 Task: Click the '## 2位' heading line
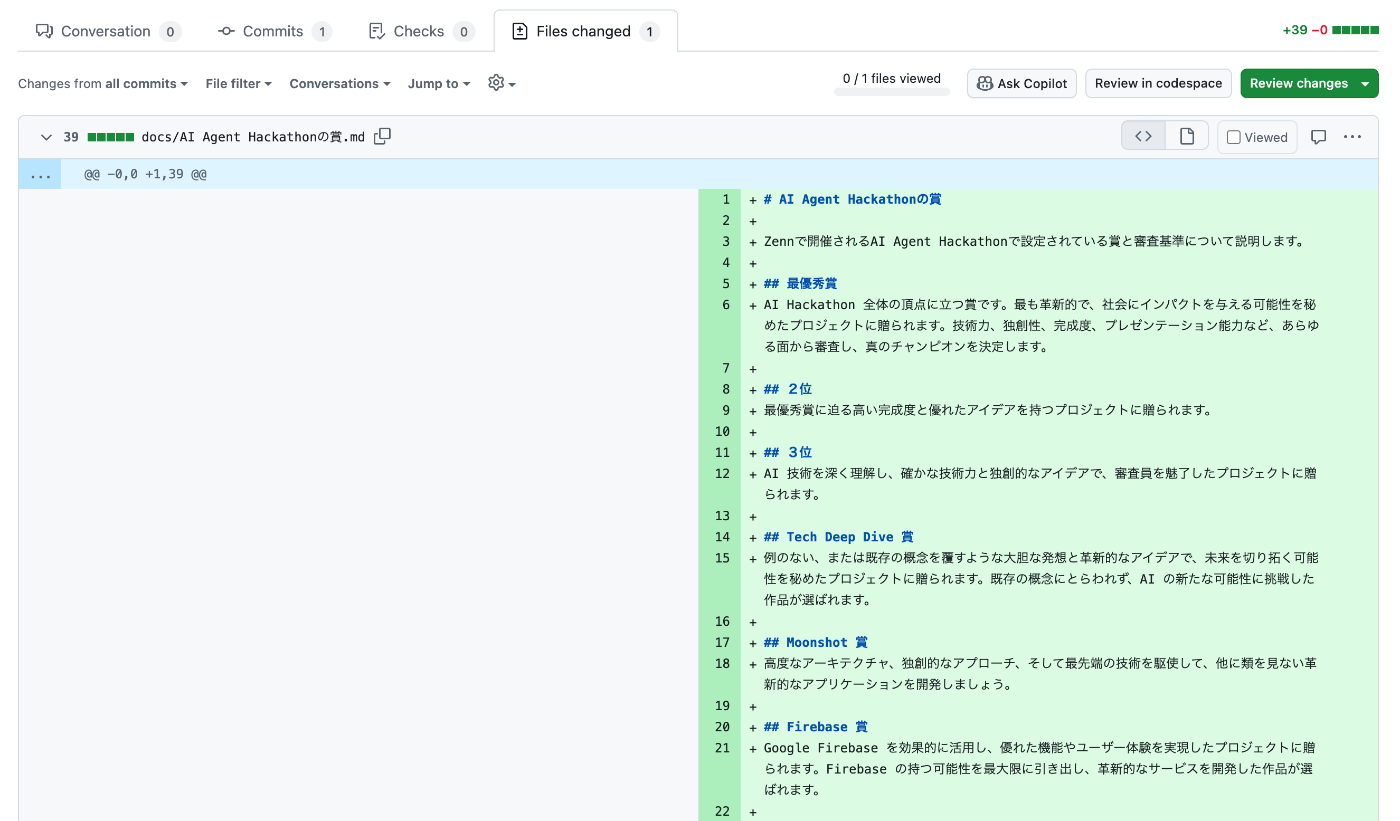coord(788,389)
